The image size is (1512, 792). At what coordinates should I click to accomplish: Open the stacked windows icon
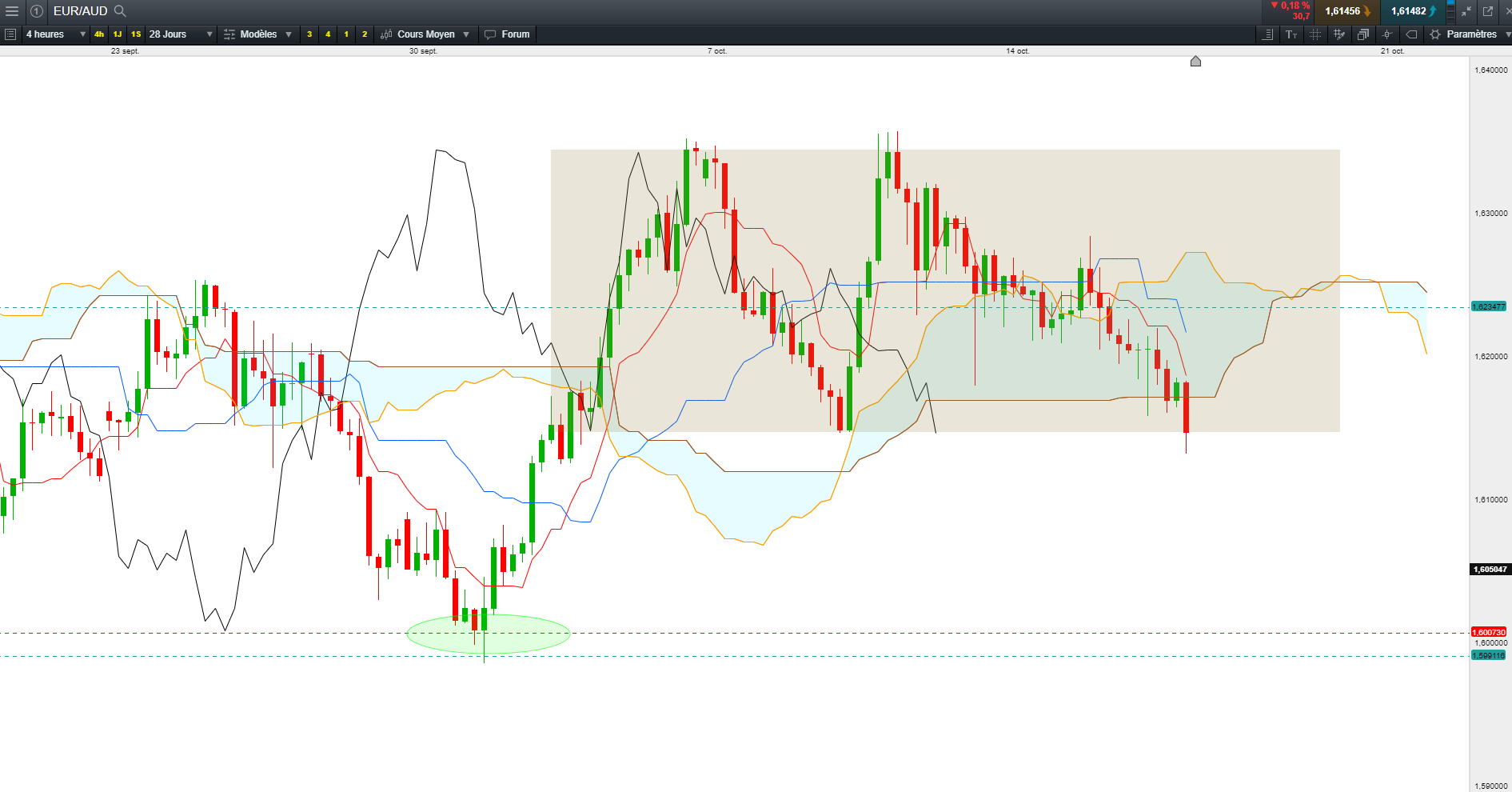[1363, 34]
